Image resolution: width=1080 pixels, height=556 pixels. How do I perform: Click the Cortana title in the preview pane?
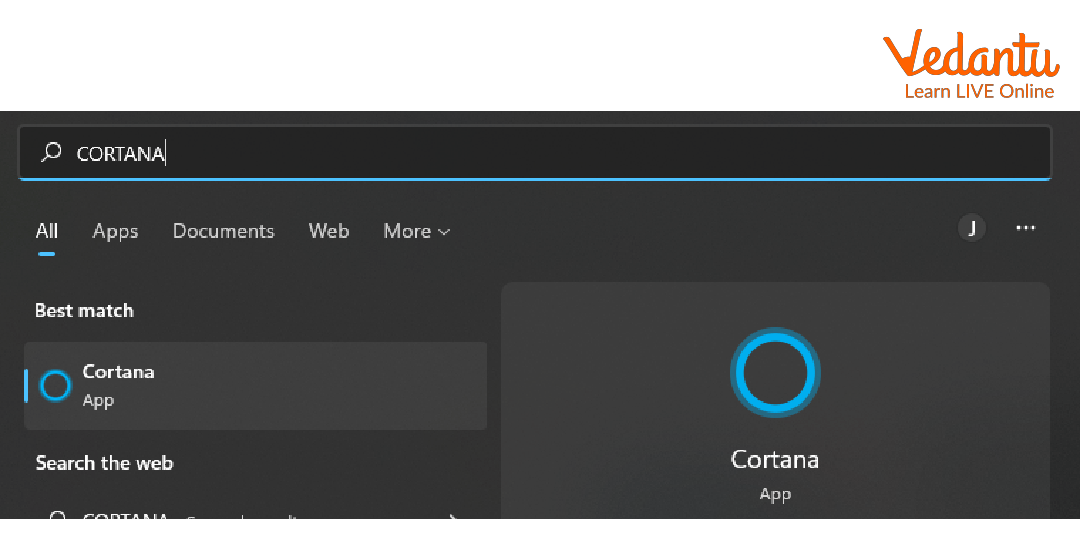tap(775, 460)
